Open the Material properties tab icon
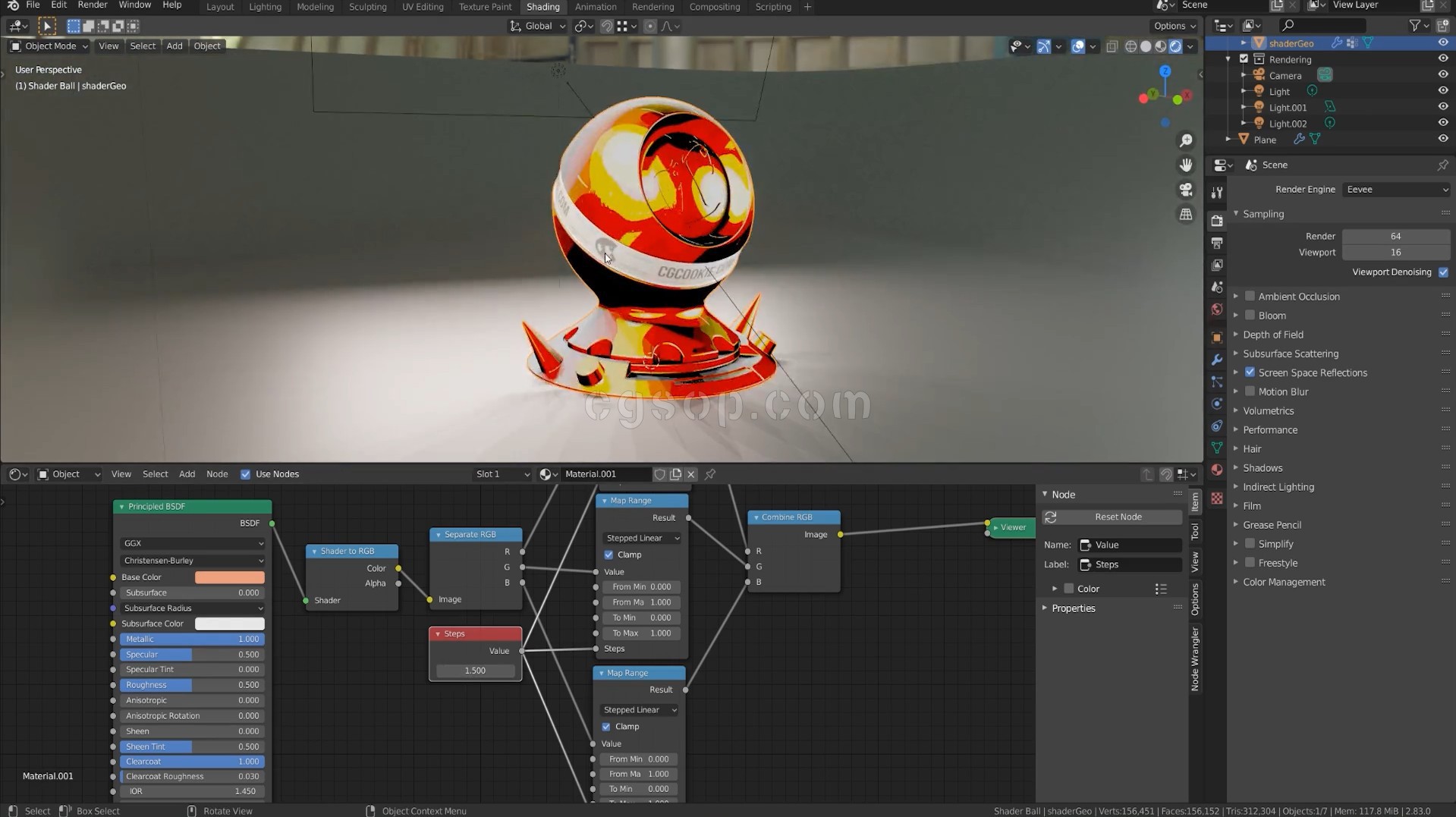The width and height of the screenshot is (1456, 817). (x=1217, y=470)
